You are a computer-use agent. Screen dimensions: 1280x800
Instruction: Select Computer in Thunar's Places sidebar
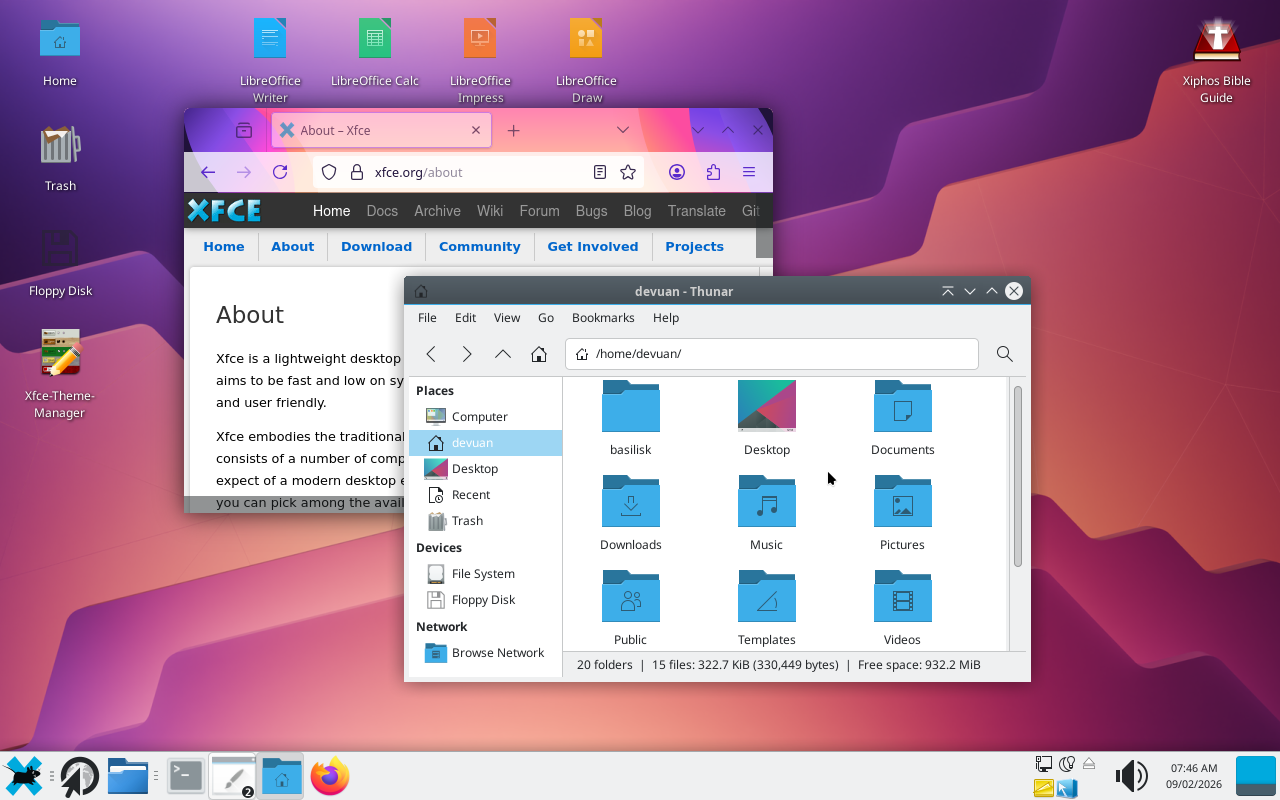pos(485,417)
